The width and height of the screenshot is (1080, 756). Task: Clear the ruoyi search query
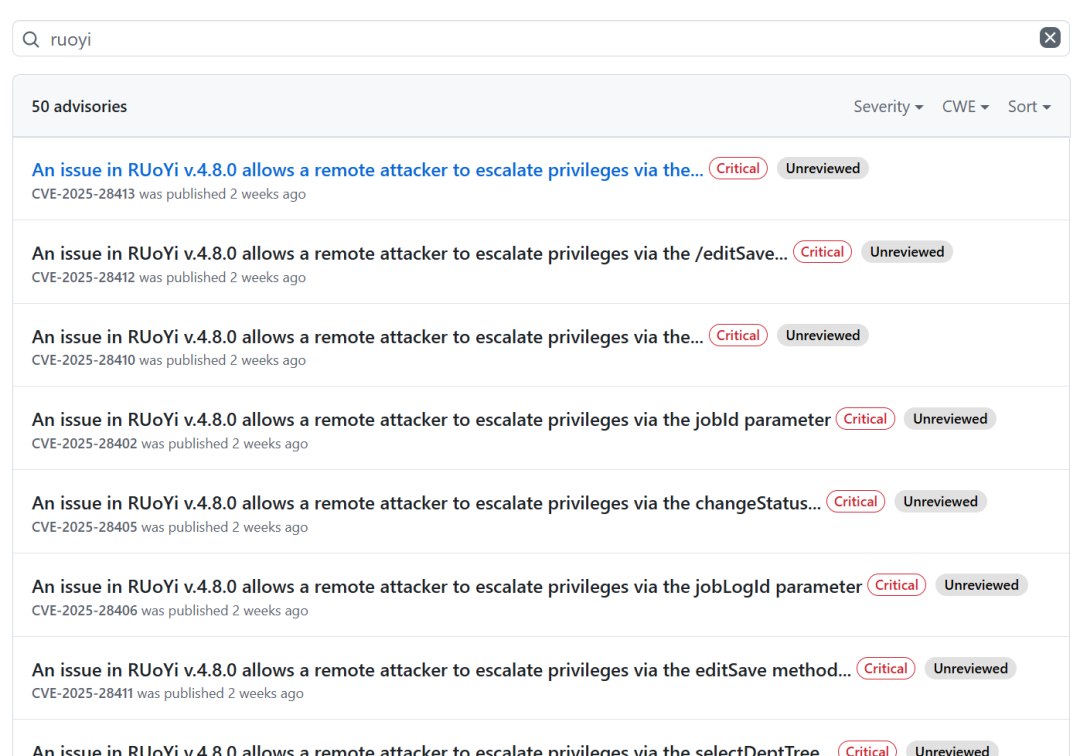1050,37
